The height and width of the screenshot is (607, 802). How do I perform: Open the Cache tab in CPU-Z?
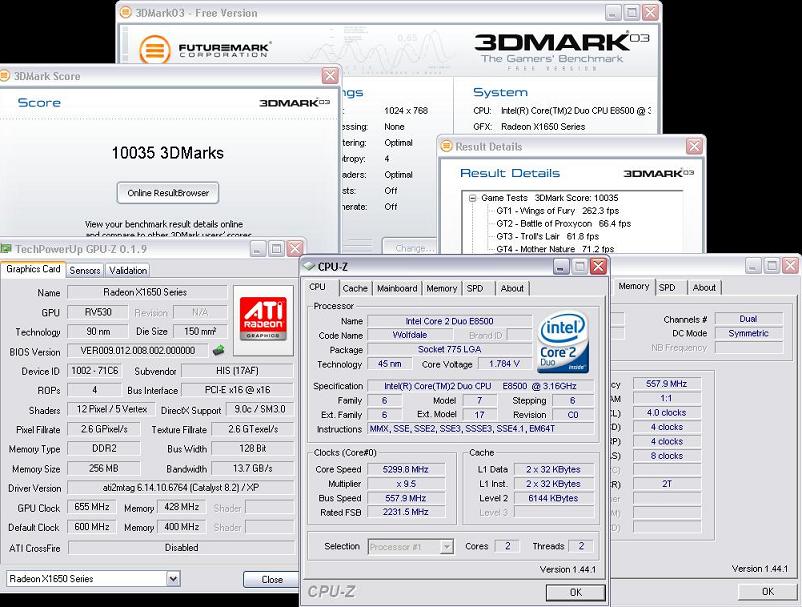click(x=355, y=288)
